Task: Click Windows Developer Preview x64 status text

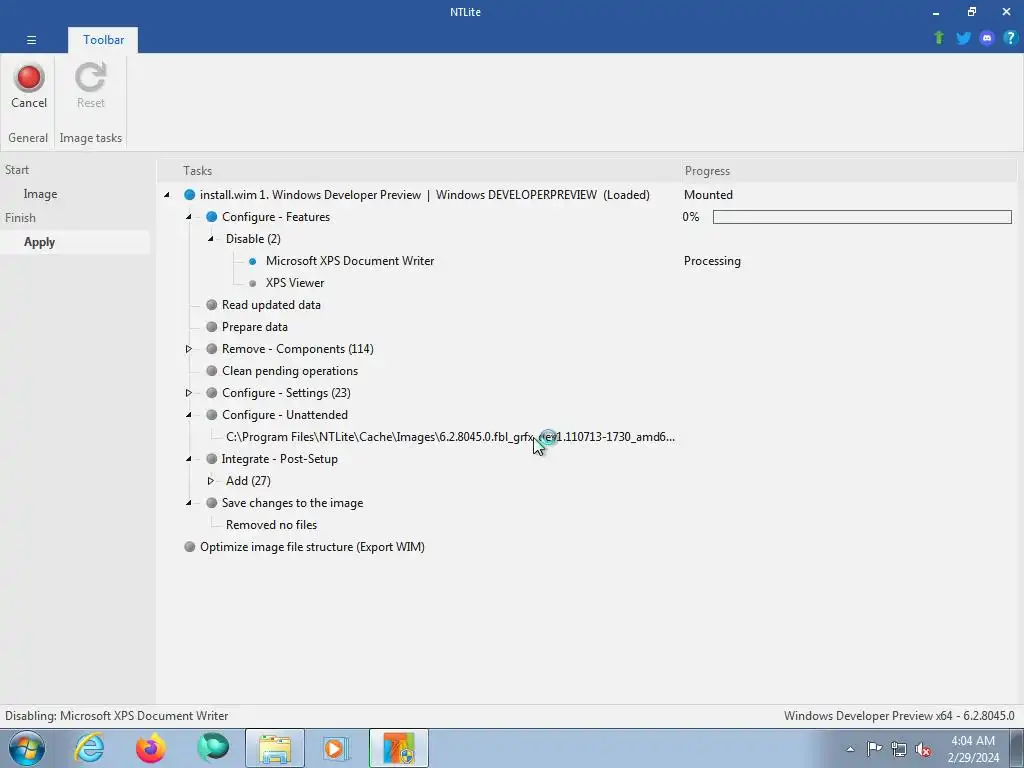Action: 899,716
